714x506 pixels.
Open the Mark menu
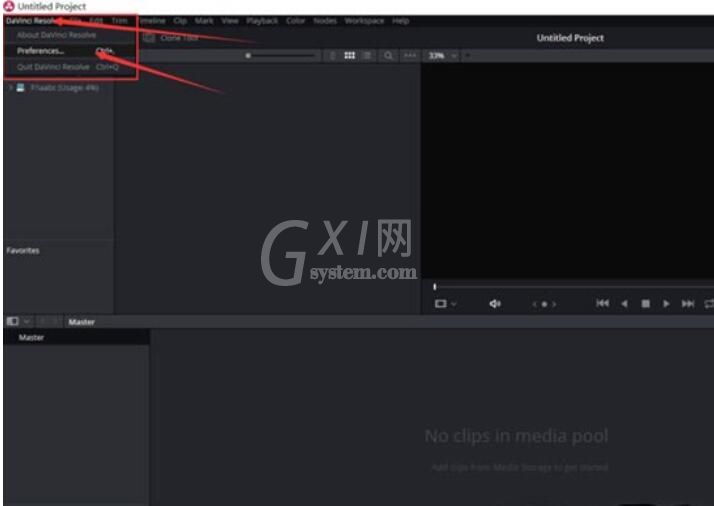[204, 20]
